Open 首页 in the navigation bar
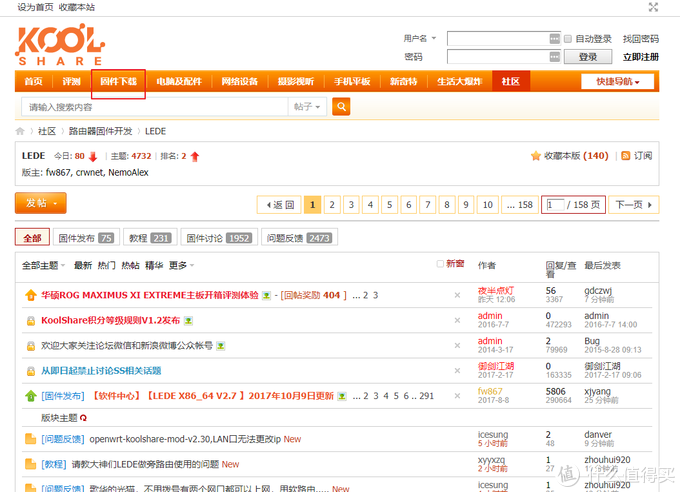This screenshot has width=680, height=492. (x=33, y=82)
